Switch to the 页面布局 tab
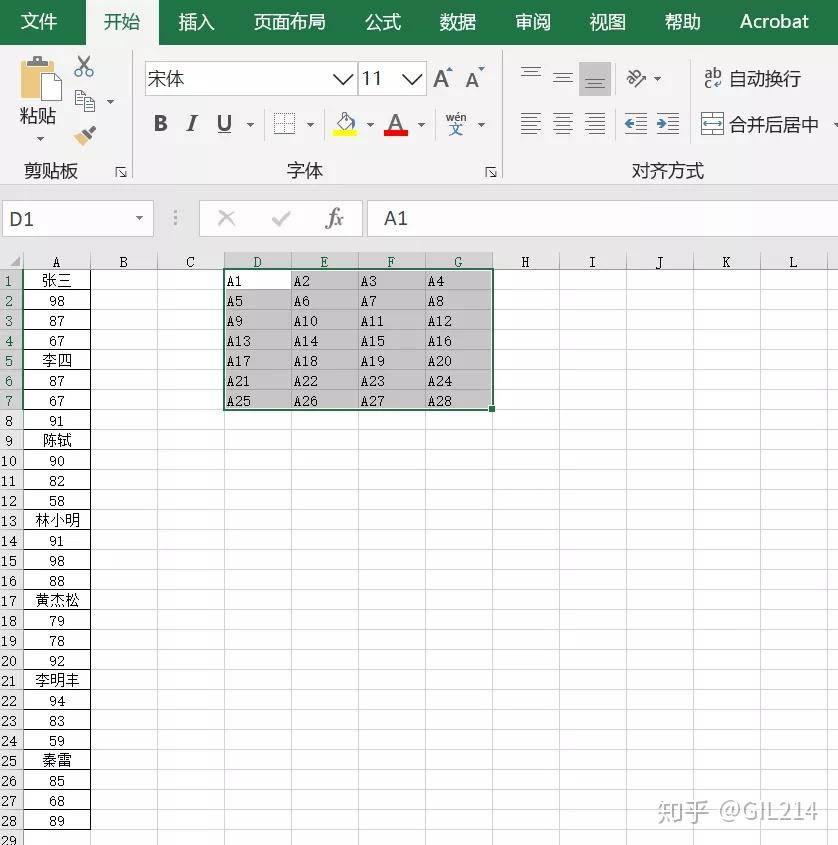 (x=290, y=22)
